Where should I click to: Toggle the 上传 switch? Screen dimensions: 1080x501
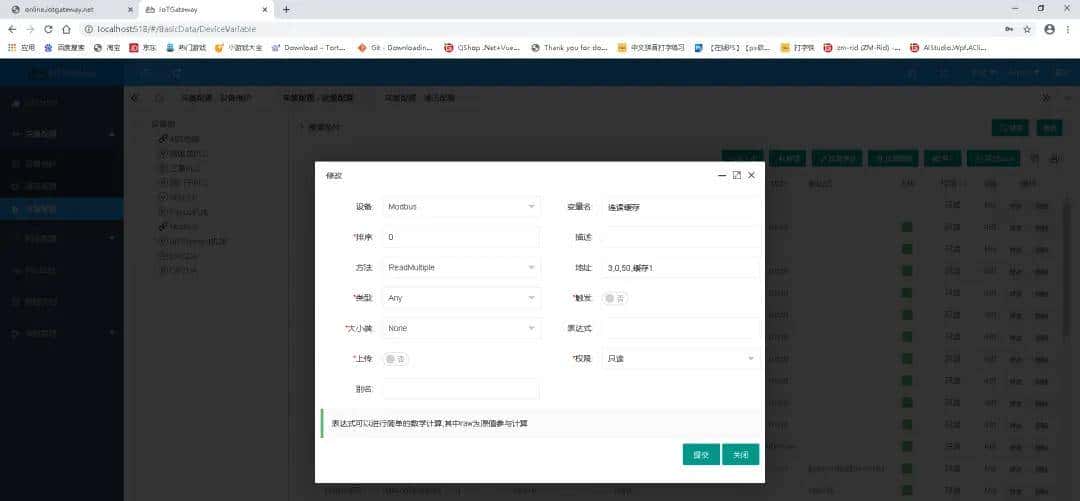click(395, 359)
